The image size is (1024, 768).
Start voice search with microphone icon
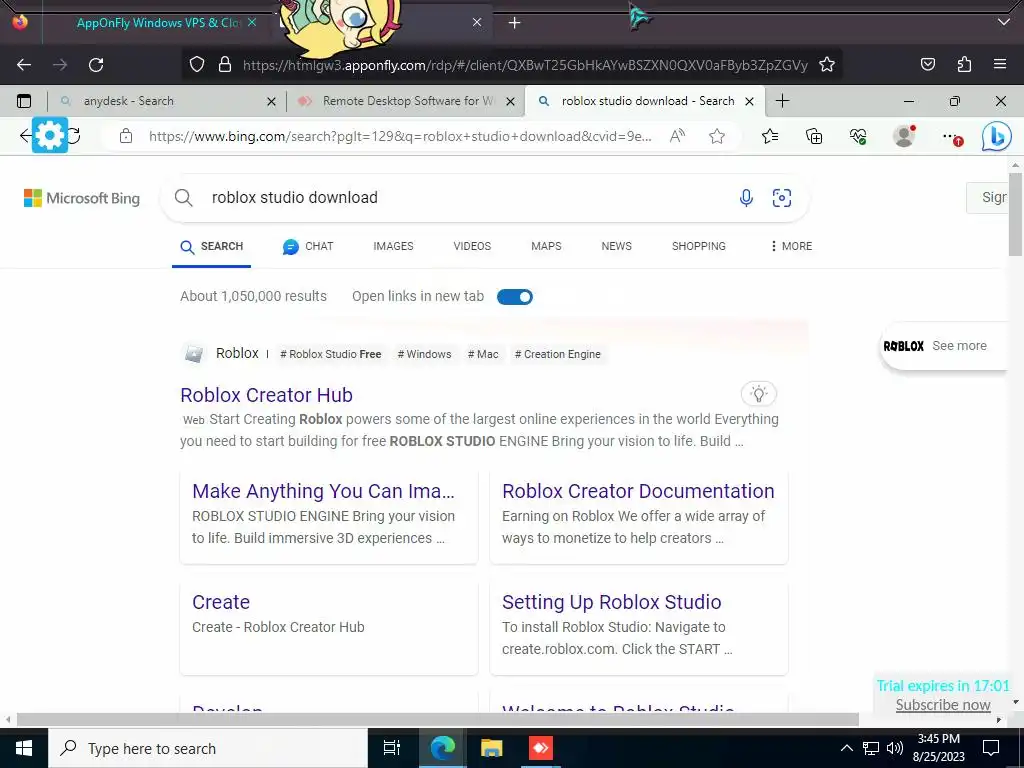point(746,198)
